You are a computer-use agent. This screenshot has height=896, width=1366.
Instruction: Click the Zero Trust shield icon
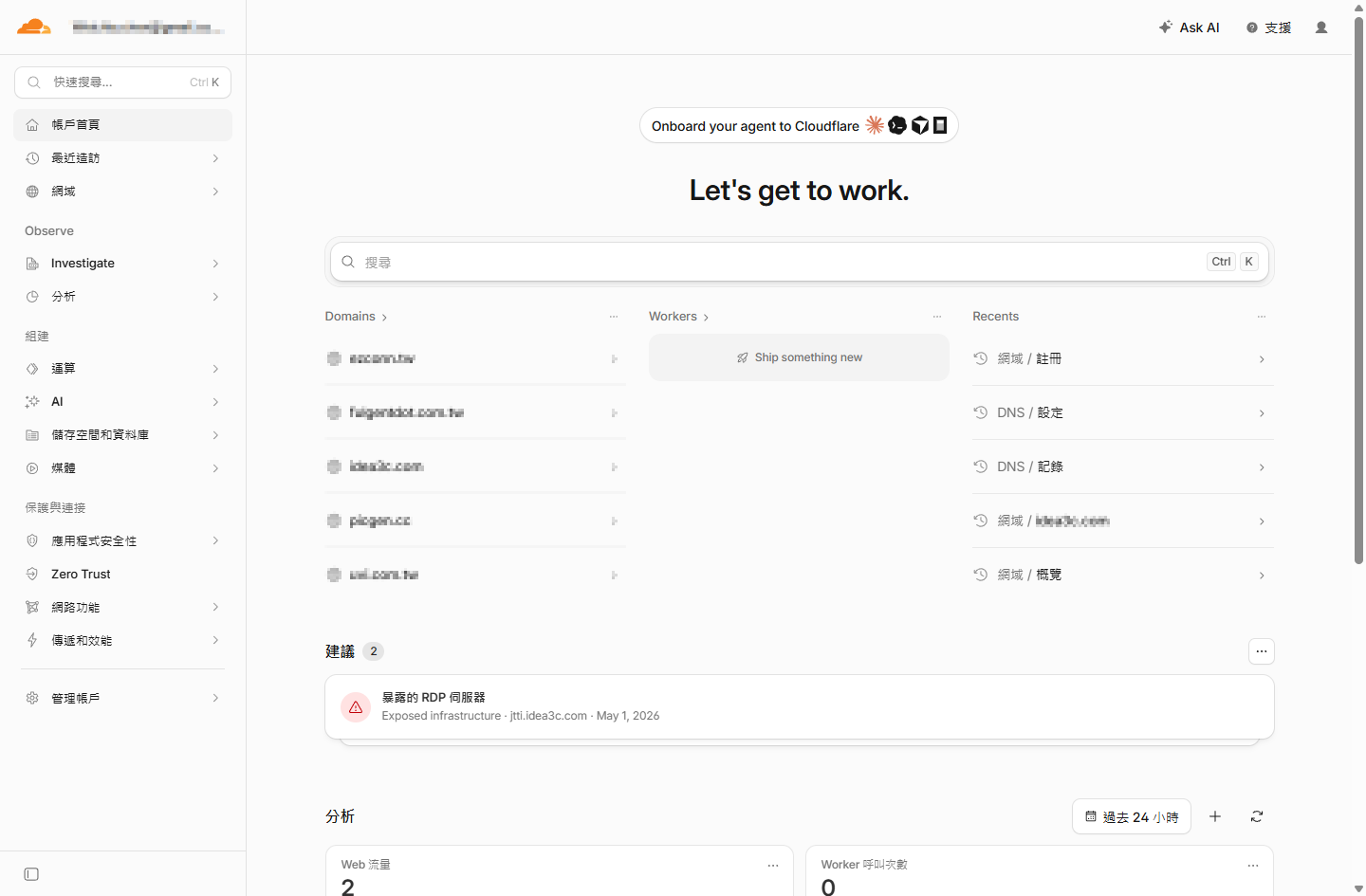32,575
